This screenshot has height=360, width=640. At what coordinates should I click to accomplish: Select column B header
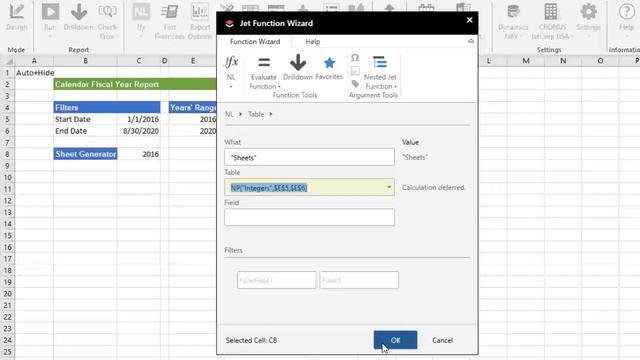click(x=85, y=61)
